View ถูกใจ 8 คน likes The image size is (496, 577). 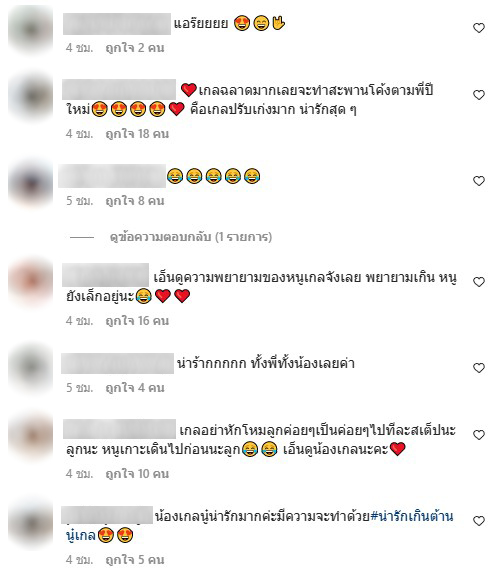135,201
